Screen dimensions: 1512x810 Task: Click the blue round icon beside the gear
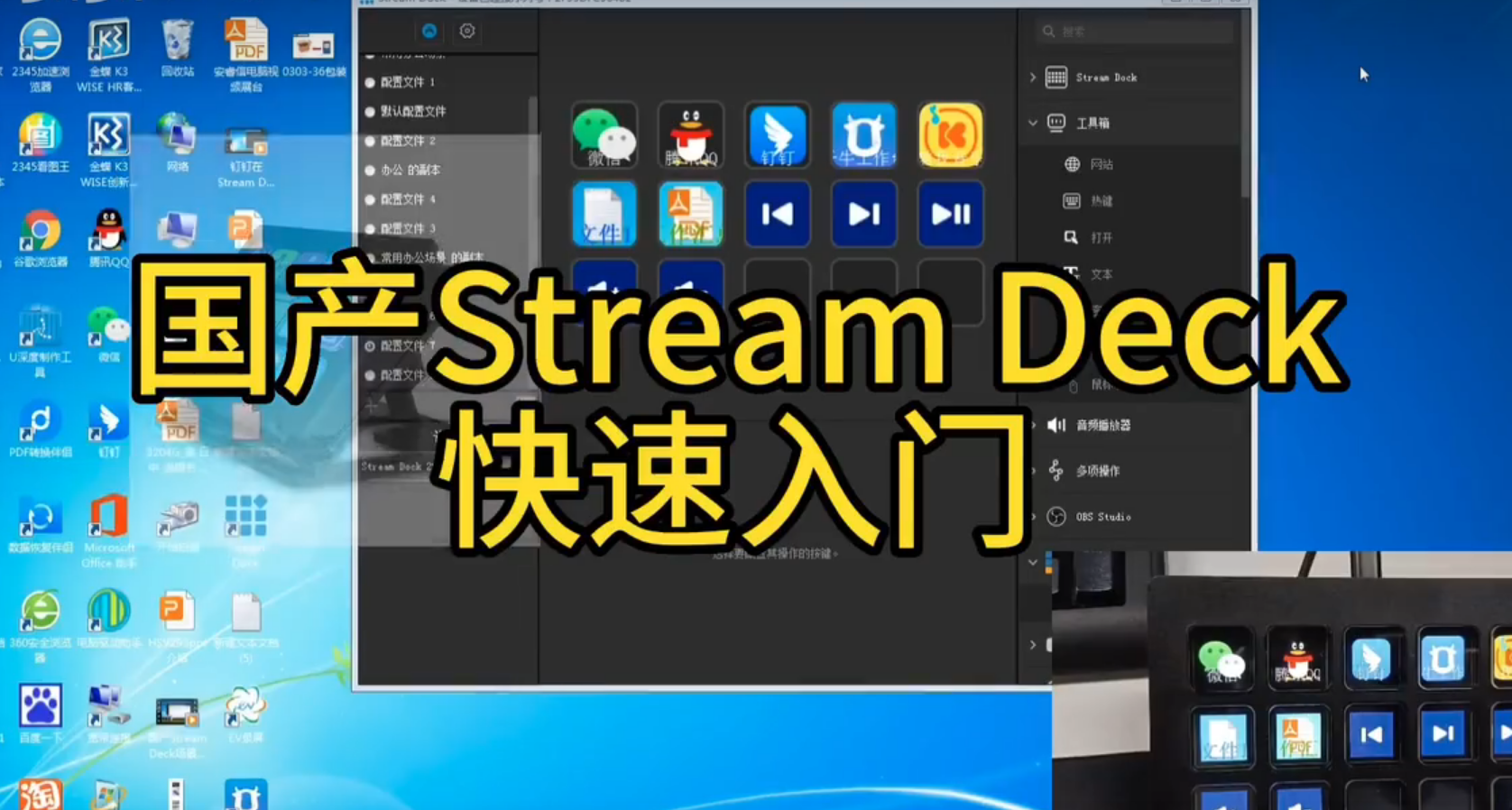click(x=429, y=31)
